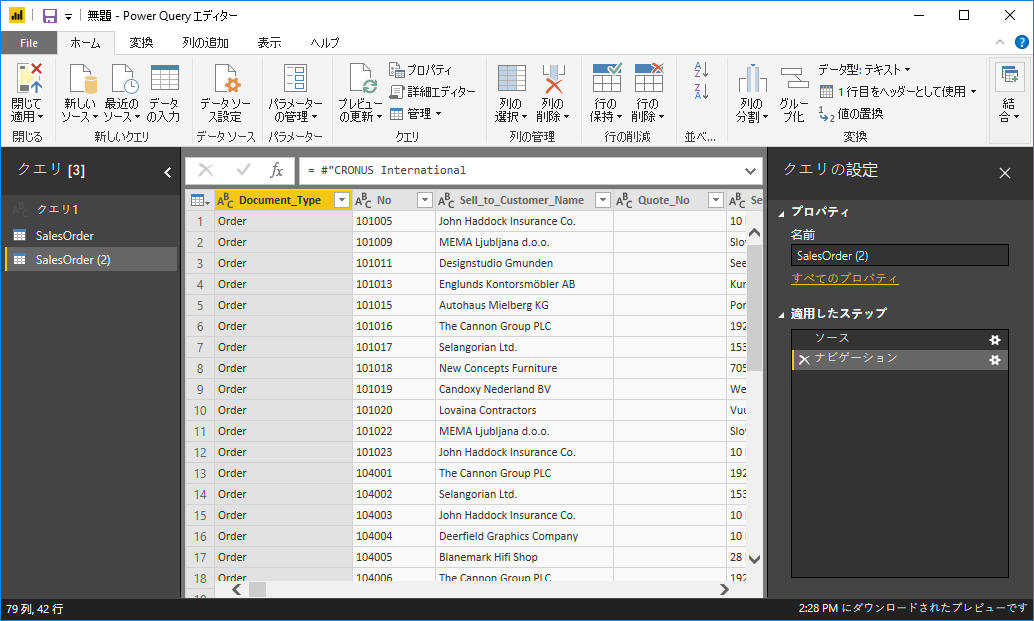Select the クエリ1 query
The width and height of the screenshot is (1034, 621).
[90, 210]
